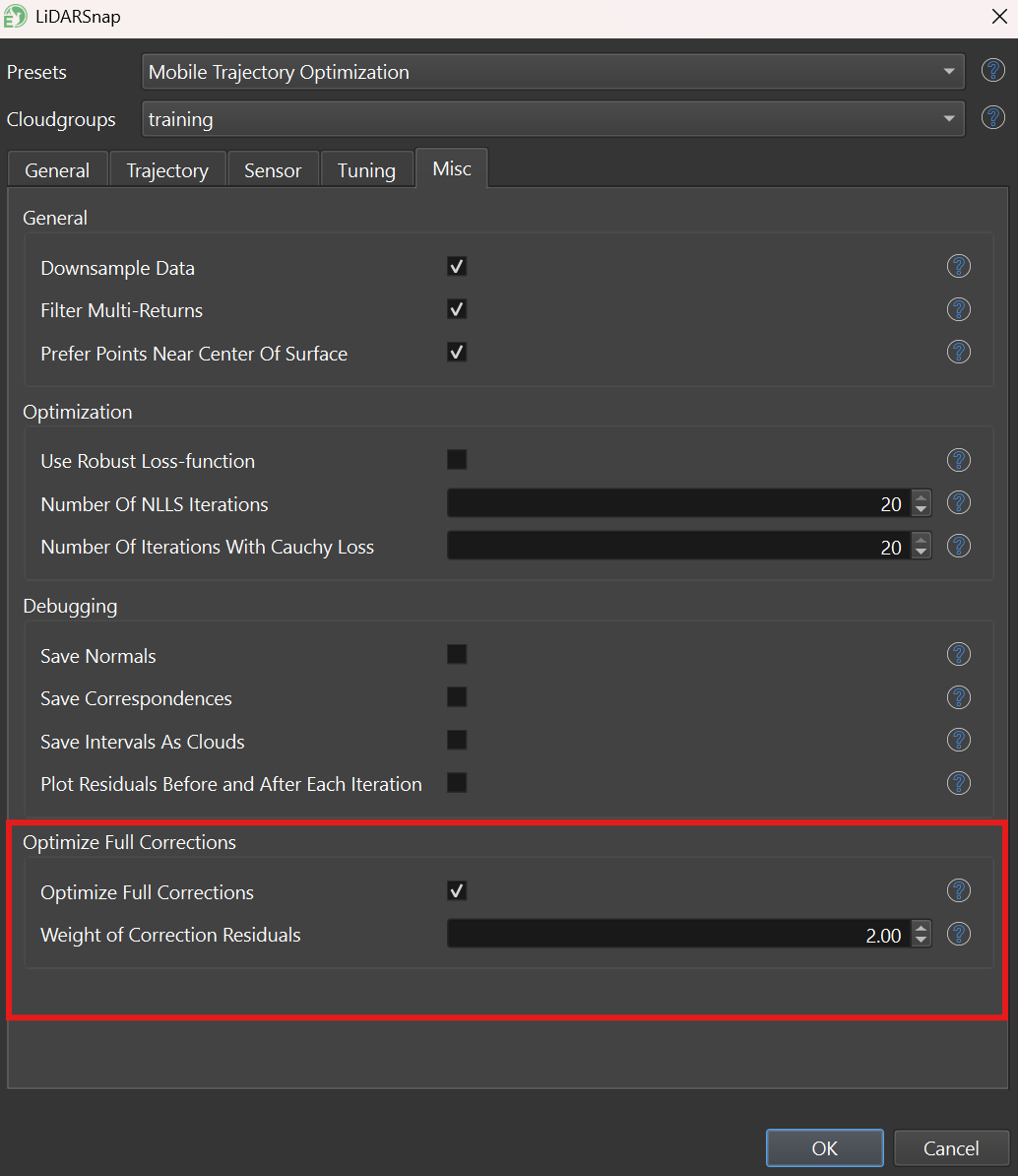Screen dimensions: 1018x1176
Task: Open help for Number Of NLLS Iterations
Action: (x=958, y=503)
